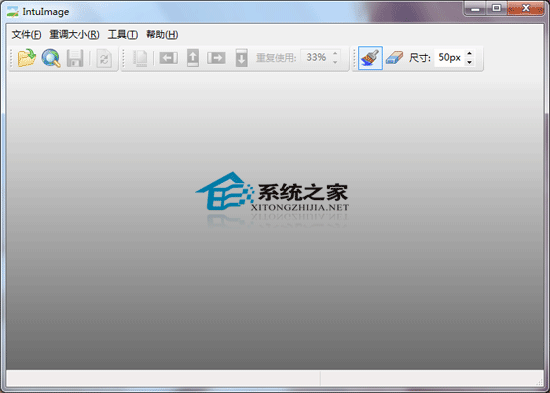Click the floppy disk save icon

(x=75, y=58)
